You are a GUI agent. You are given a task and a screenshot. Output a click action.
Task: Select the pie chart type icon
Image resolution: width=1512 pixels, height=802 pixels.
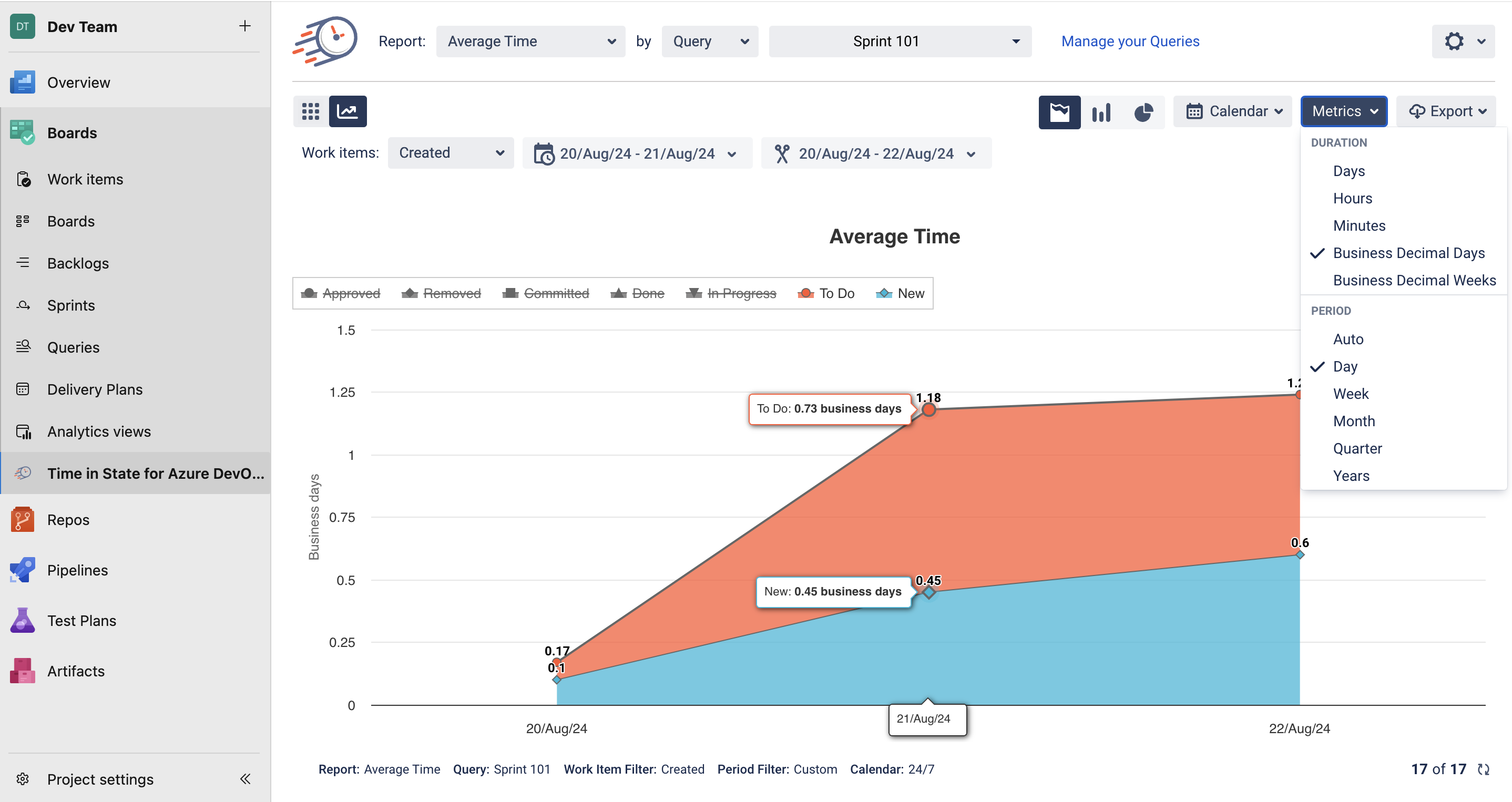pos(1143,111)
